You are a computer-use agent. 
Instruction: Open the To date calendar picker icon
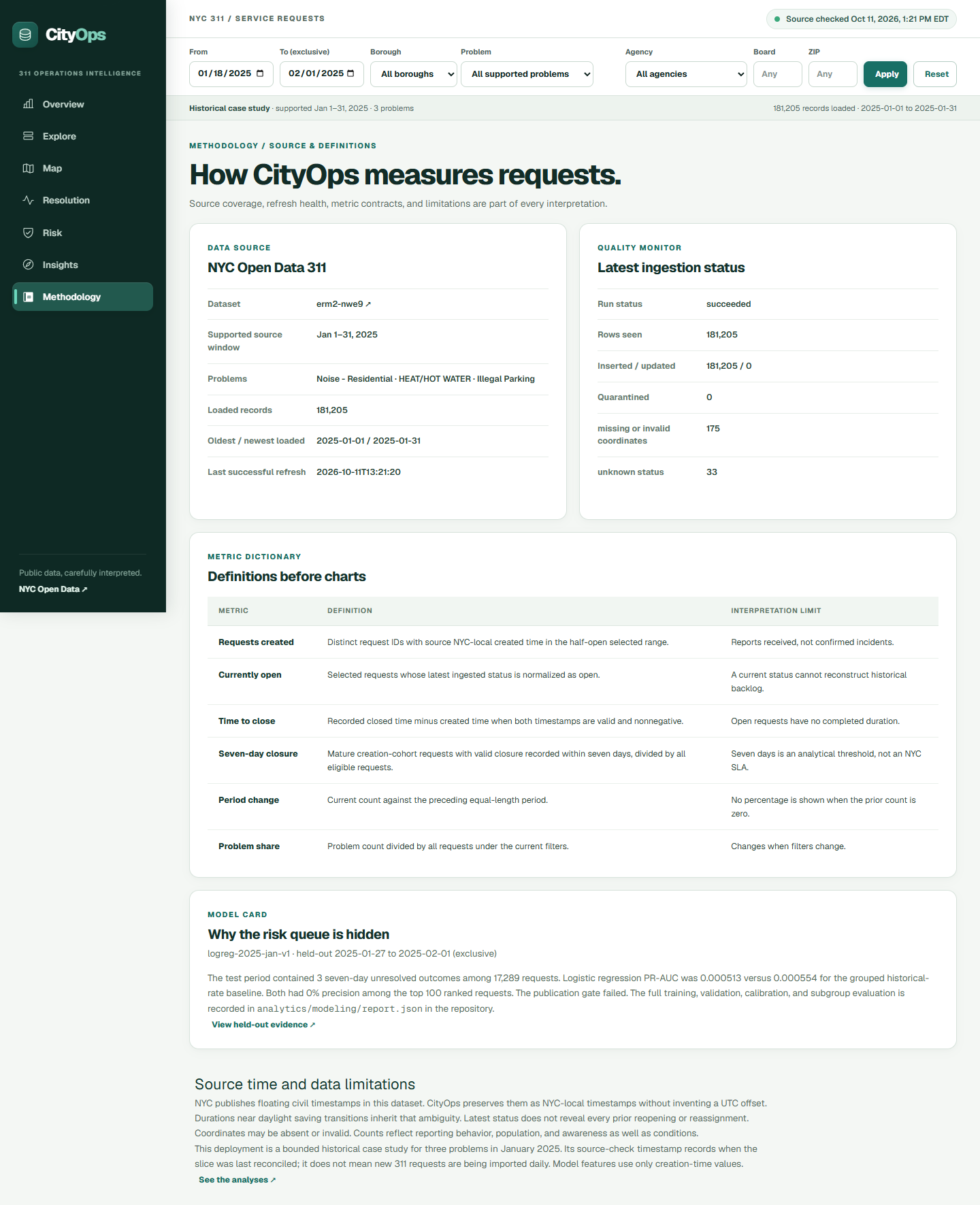pos(350,73)
